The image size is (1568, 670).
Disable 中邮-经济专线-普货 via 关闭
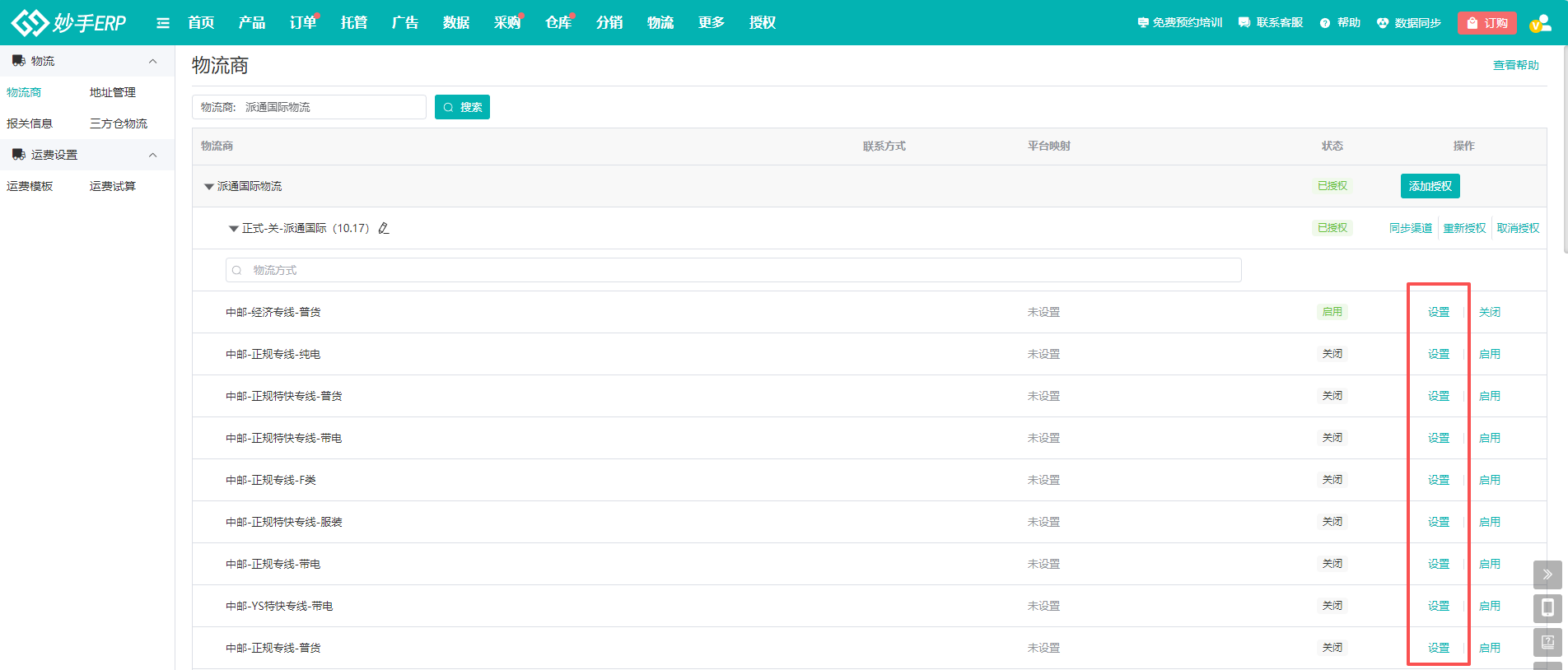1489,312
